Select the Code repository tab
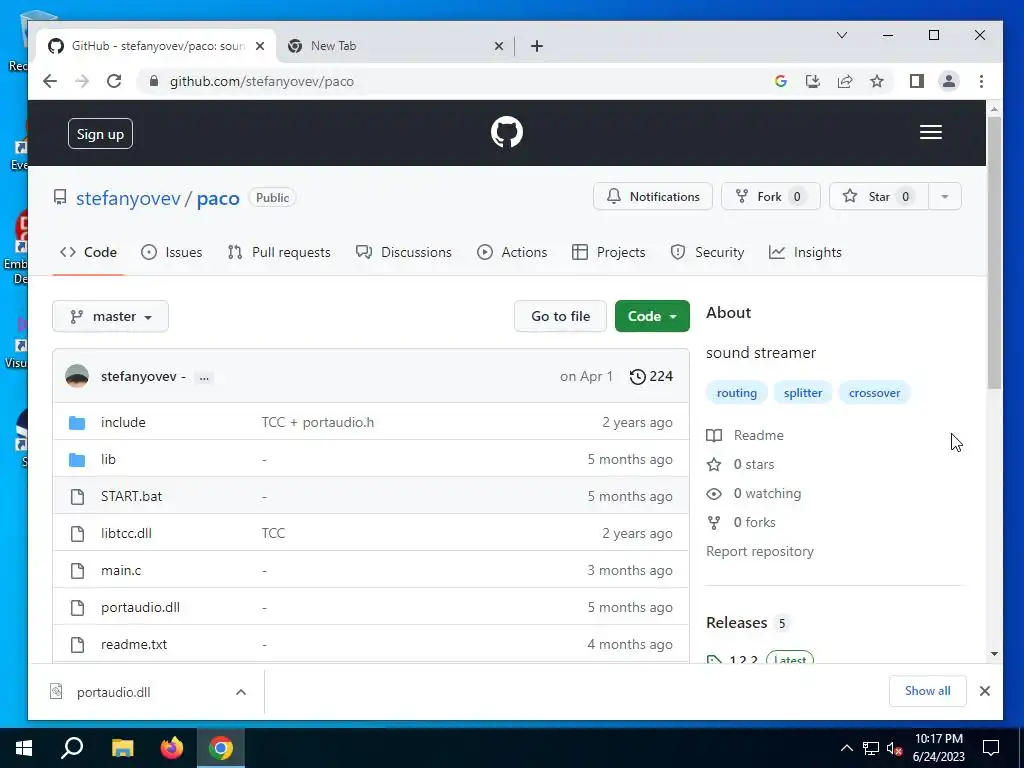Screen dimensions: 1024x768 click(x=88, y=253)
